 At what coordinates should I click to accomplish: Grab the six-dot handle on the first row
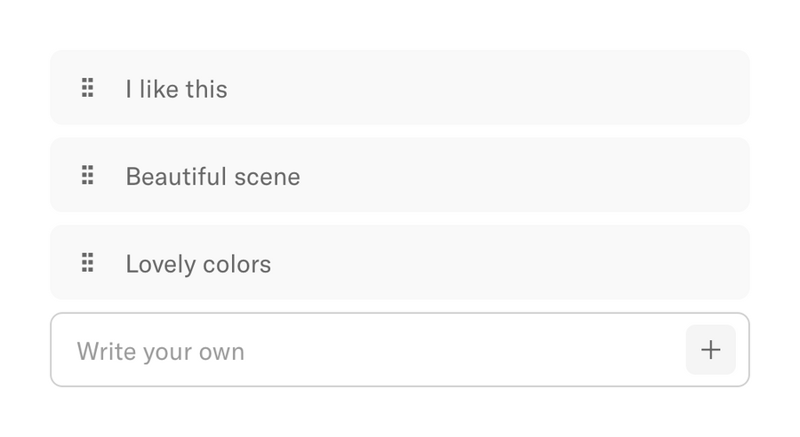click(x=87, y=88)
